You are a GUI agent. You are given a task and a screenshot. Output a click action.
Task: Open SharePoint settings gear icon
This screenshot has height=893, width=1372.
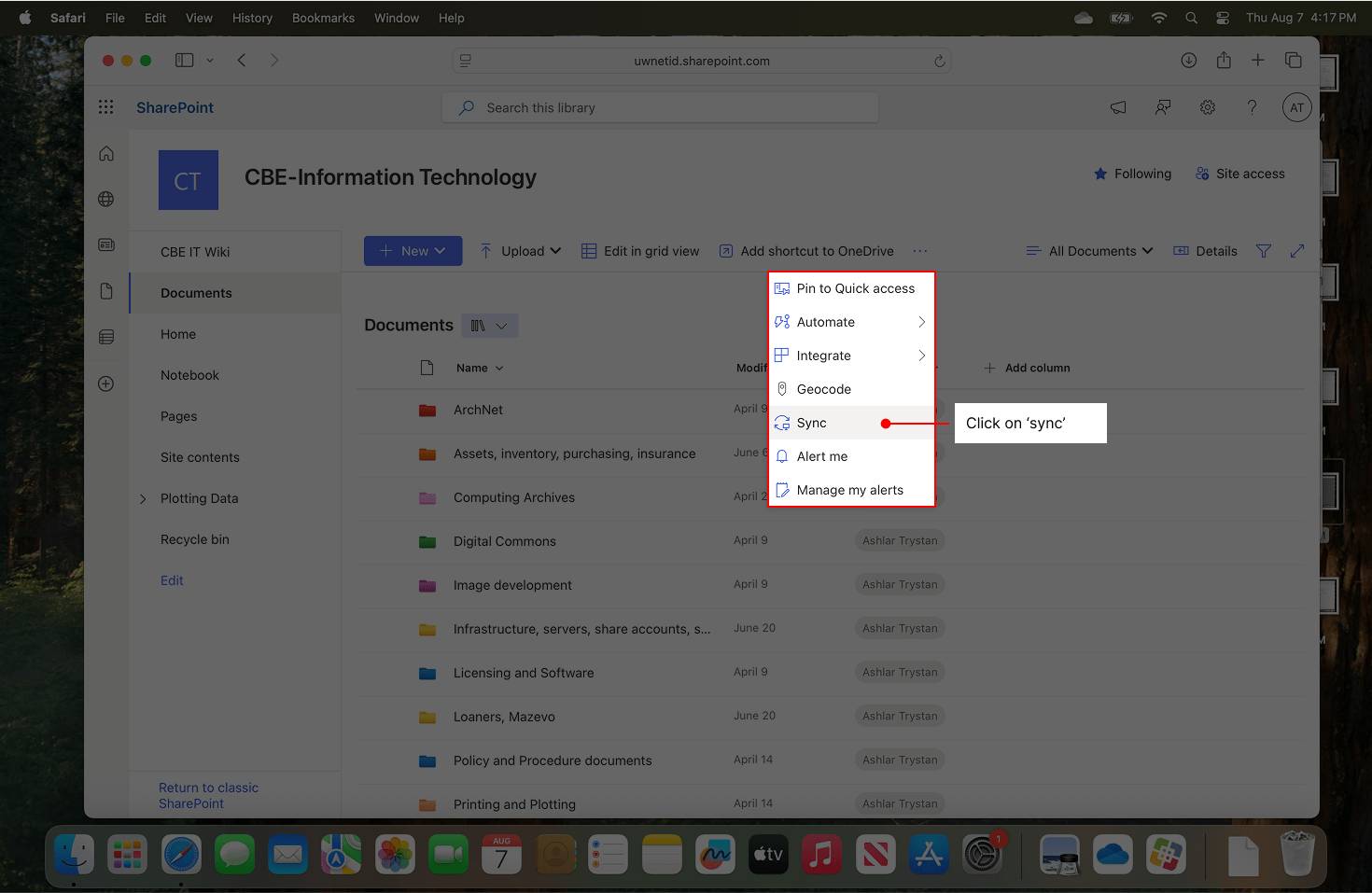click(1207, 107)
